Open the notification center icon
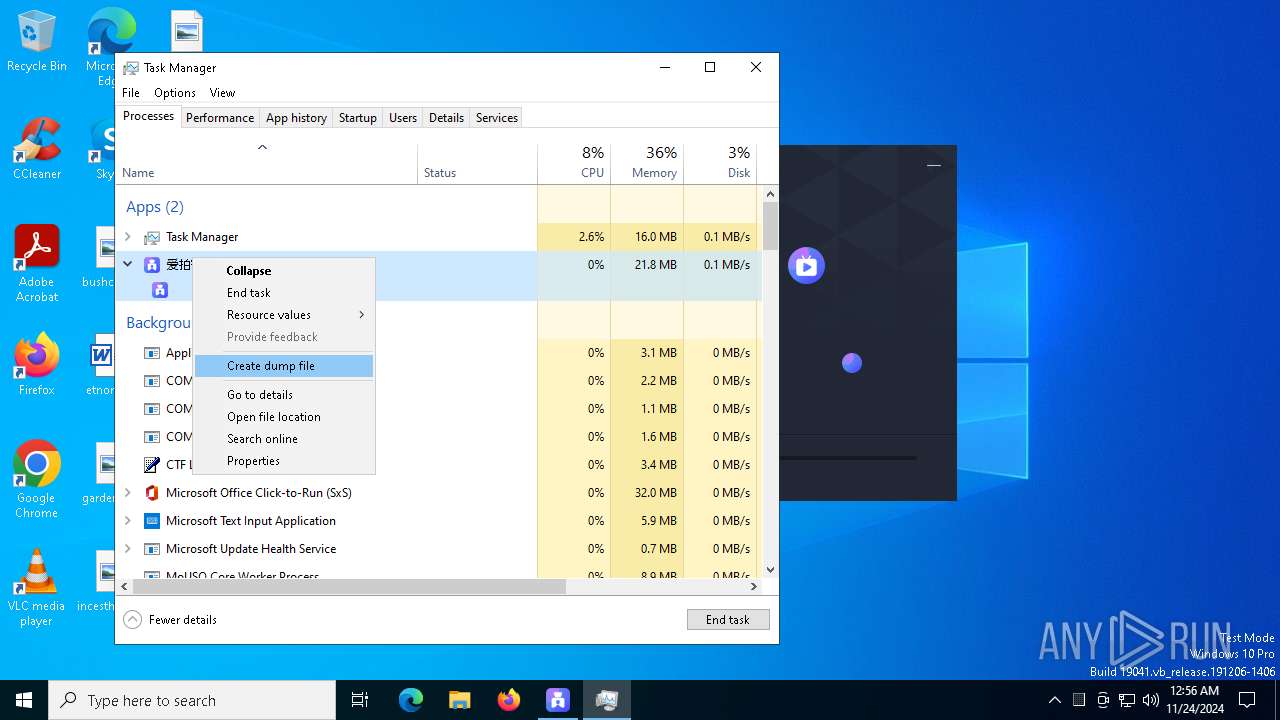 pyautogui.click(x=1247, y=700)
